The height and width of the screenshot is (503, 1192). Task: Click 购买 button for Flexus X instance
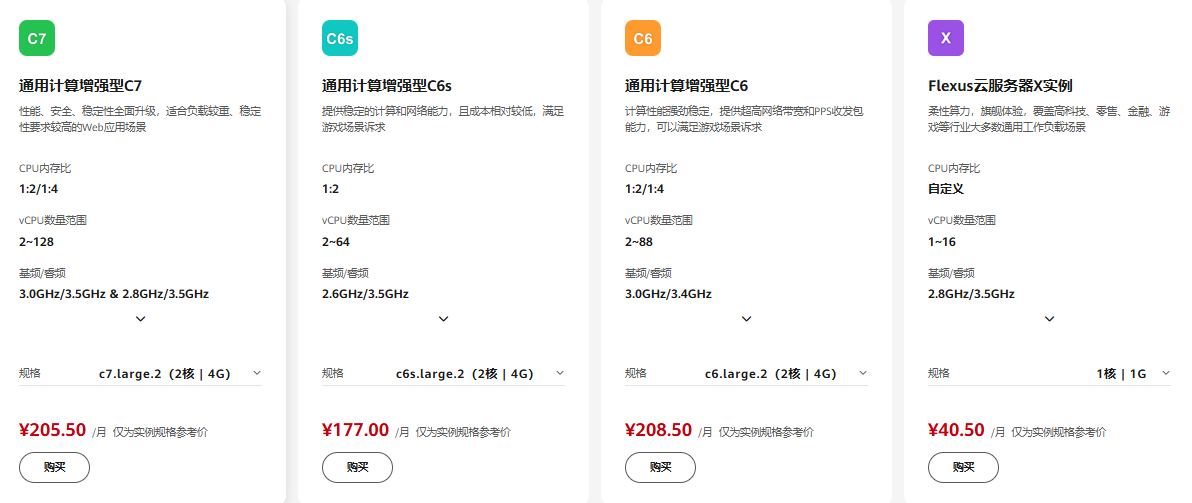click(x=963, y=467)
